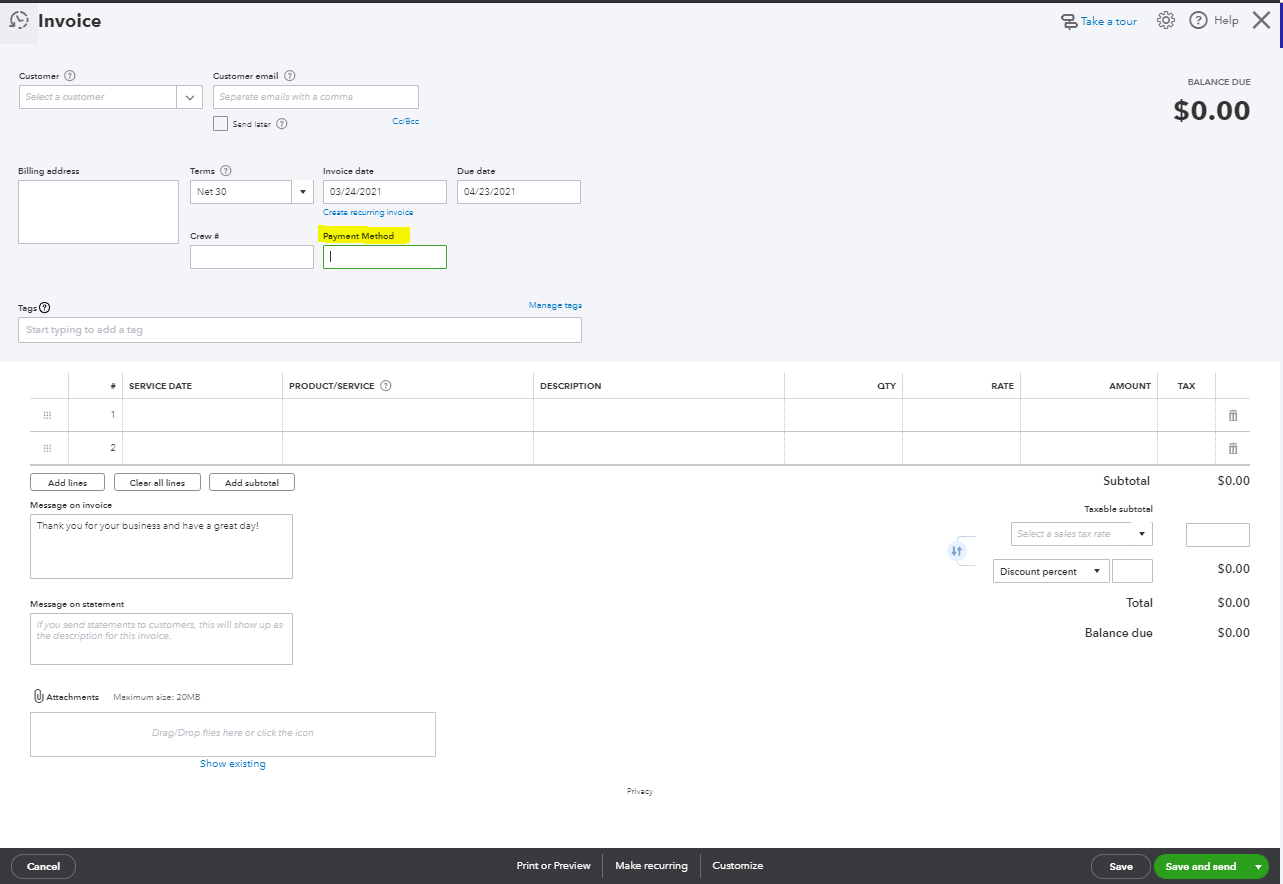
Task: Click the Add lines button
Action: point(67,483)
